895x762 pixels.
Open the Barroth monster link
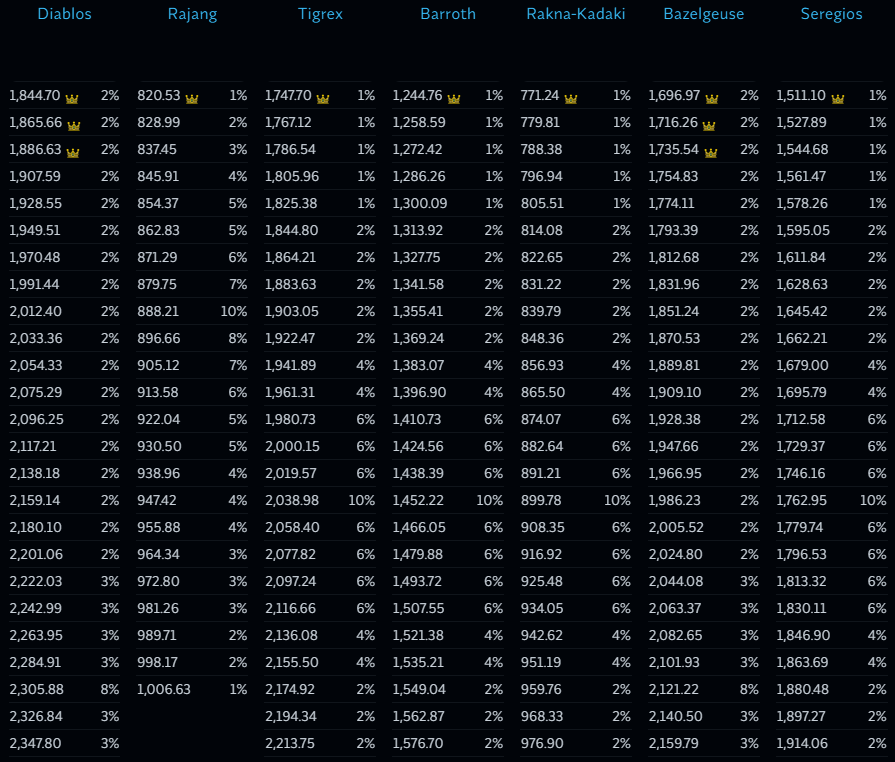click(x=448, y=14)
